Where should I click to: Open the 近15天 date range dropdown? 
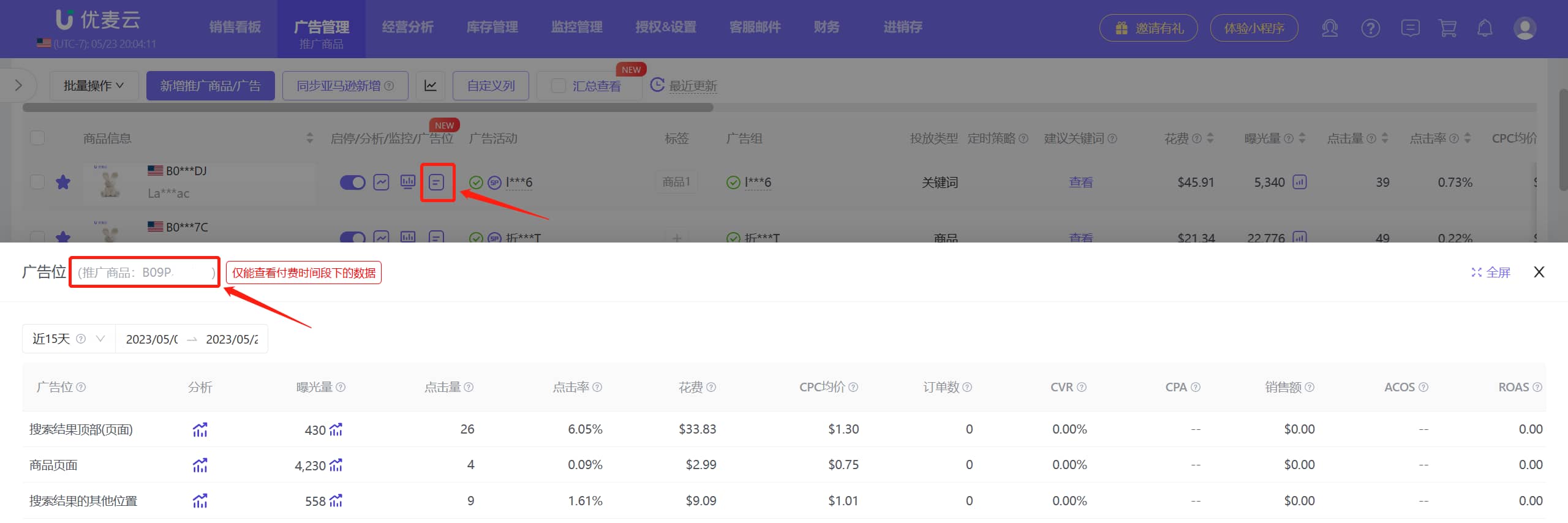pyautogui.click(x=69, y=339)
